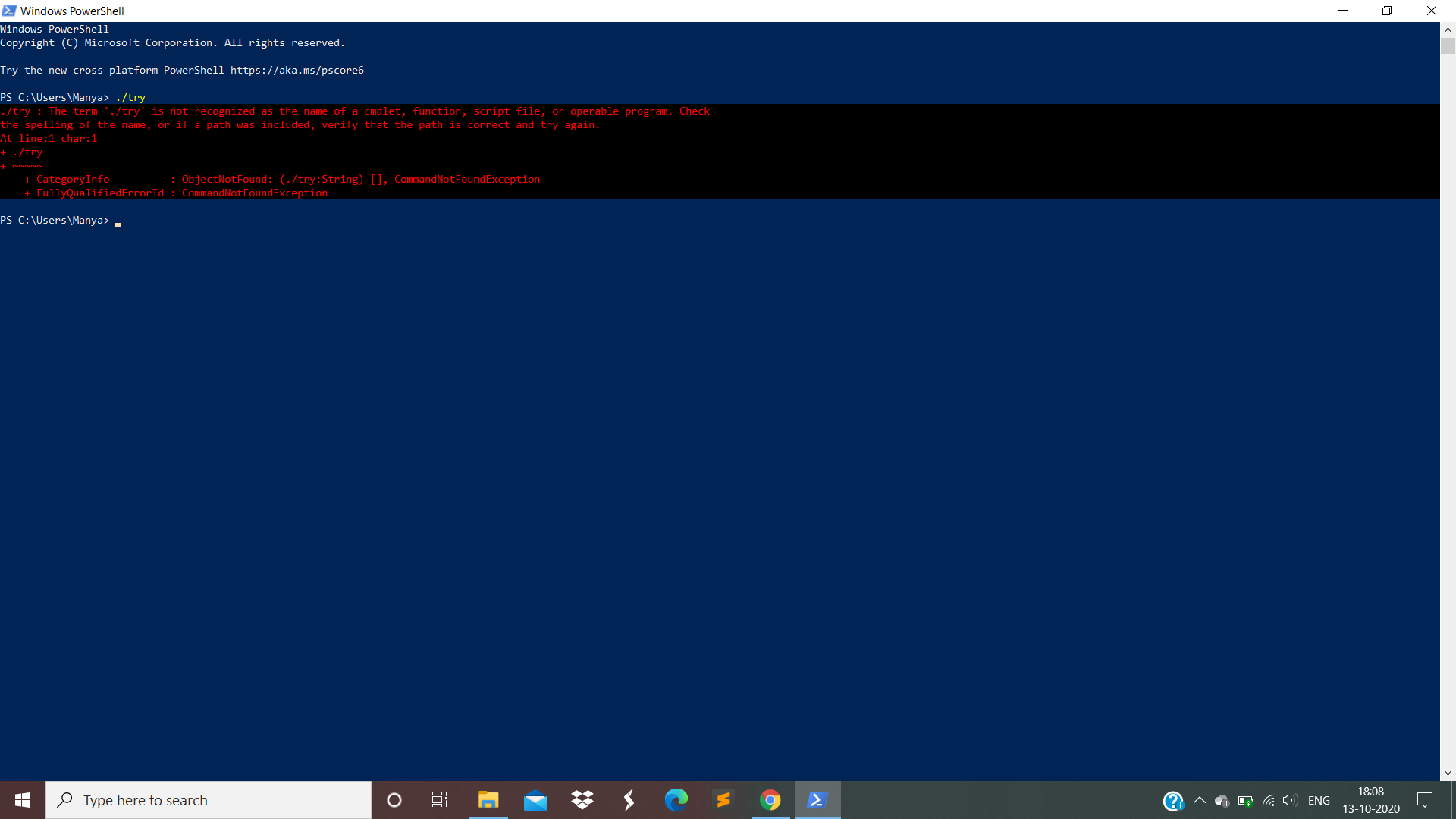Click the PowerShell taskbar icon
This screenshot has width=1456, height=819.
click(x=817, y=800)
